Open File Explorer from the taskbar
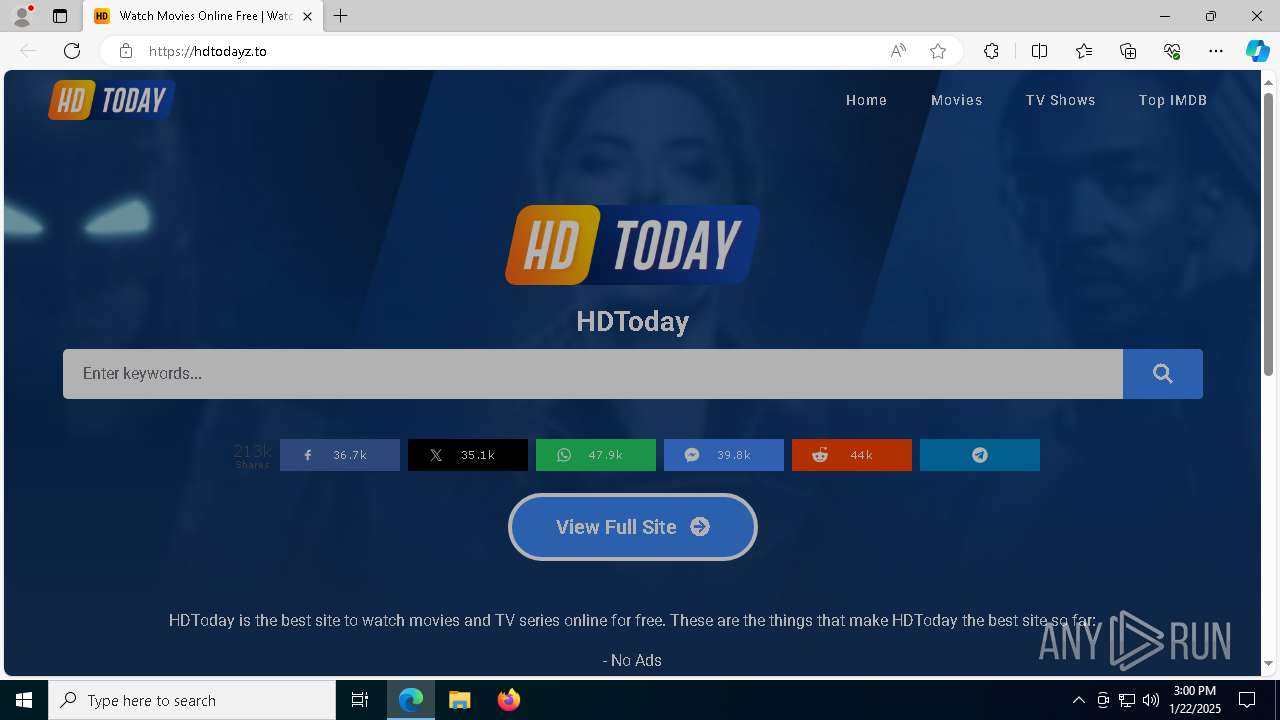 459,700
